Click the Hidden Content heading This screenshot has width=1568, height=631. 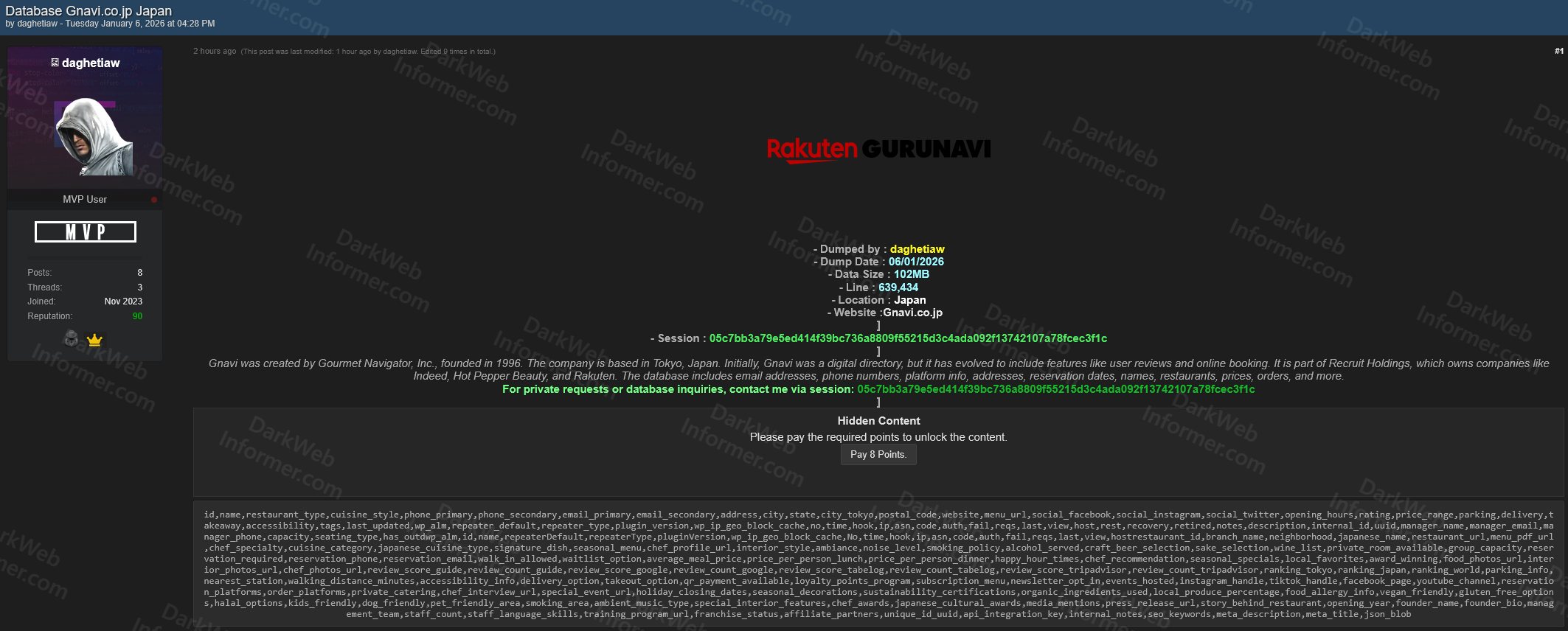coord(878,421)
